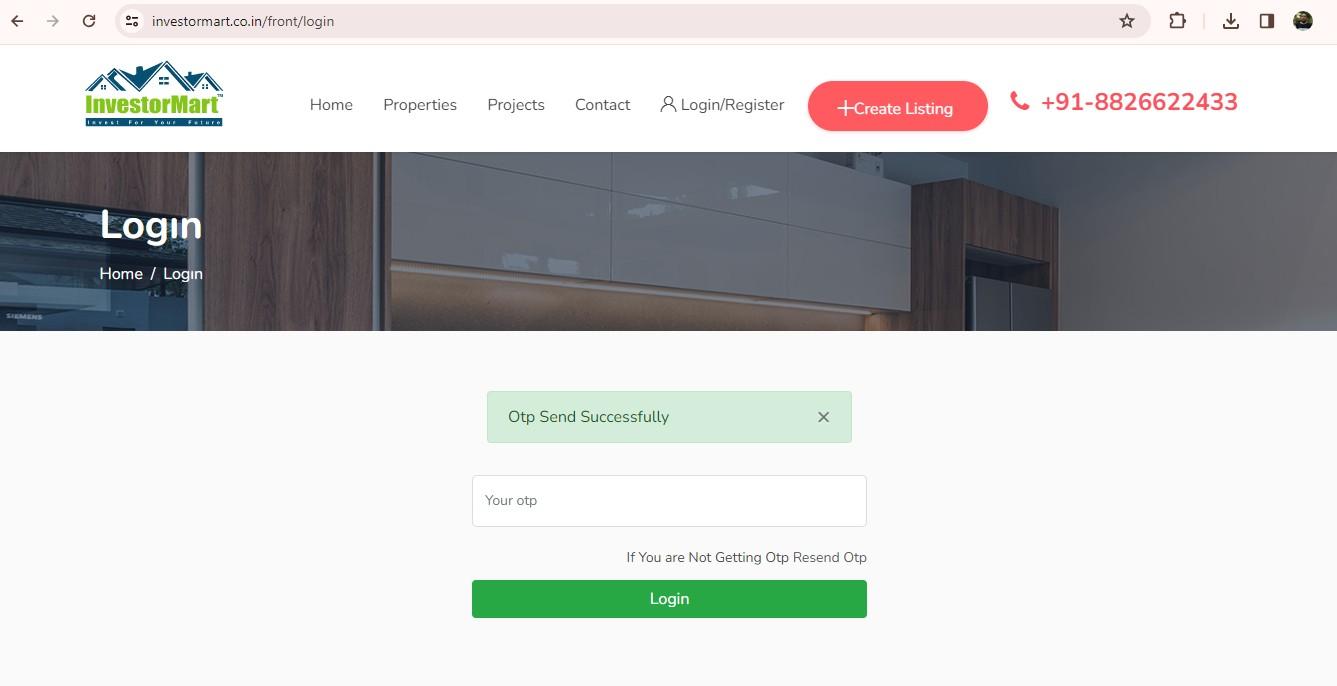
Task: Open Login/Register link
Action: tap(722, 105)
